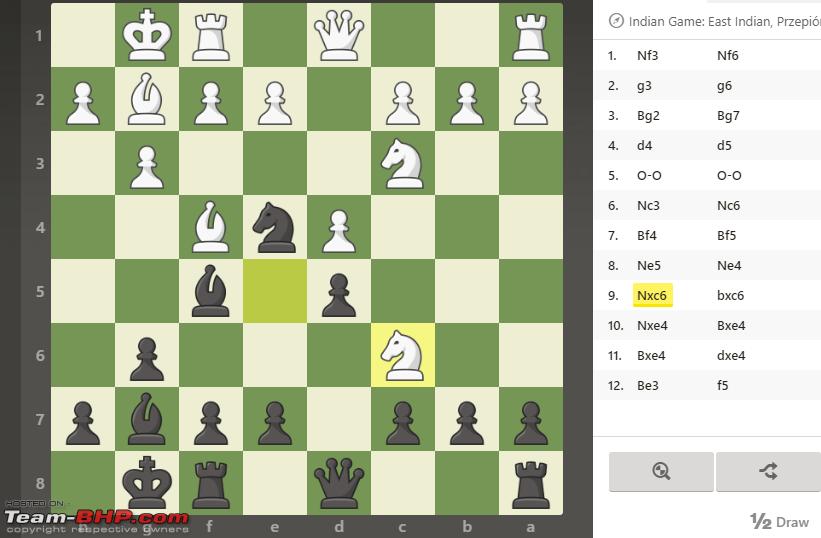This screenshot has width=821, height=538.
Task: Click the white knight on c3
Action: pos(403,163)
